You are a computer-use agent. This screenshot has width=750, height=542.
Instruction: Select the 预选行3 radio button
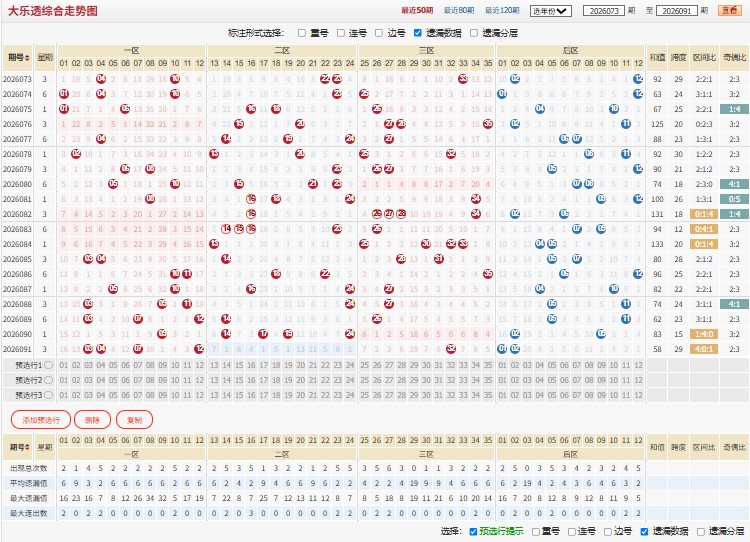click(48, 395)
